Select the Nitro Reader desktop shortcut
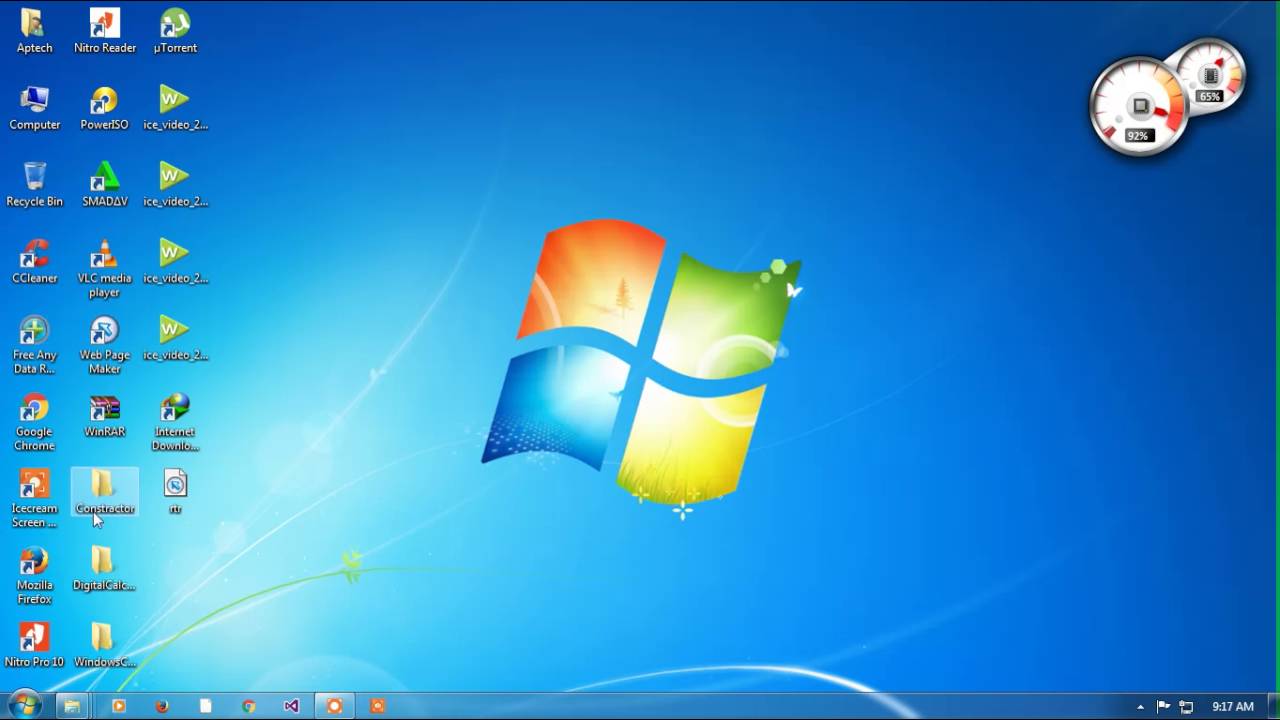1280x720 pixels. tap(105, 31)
